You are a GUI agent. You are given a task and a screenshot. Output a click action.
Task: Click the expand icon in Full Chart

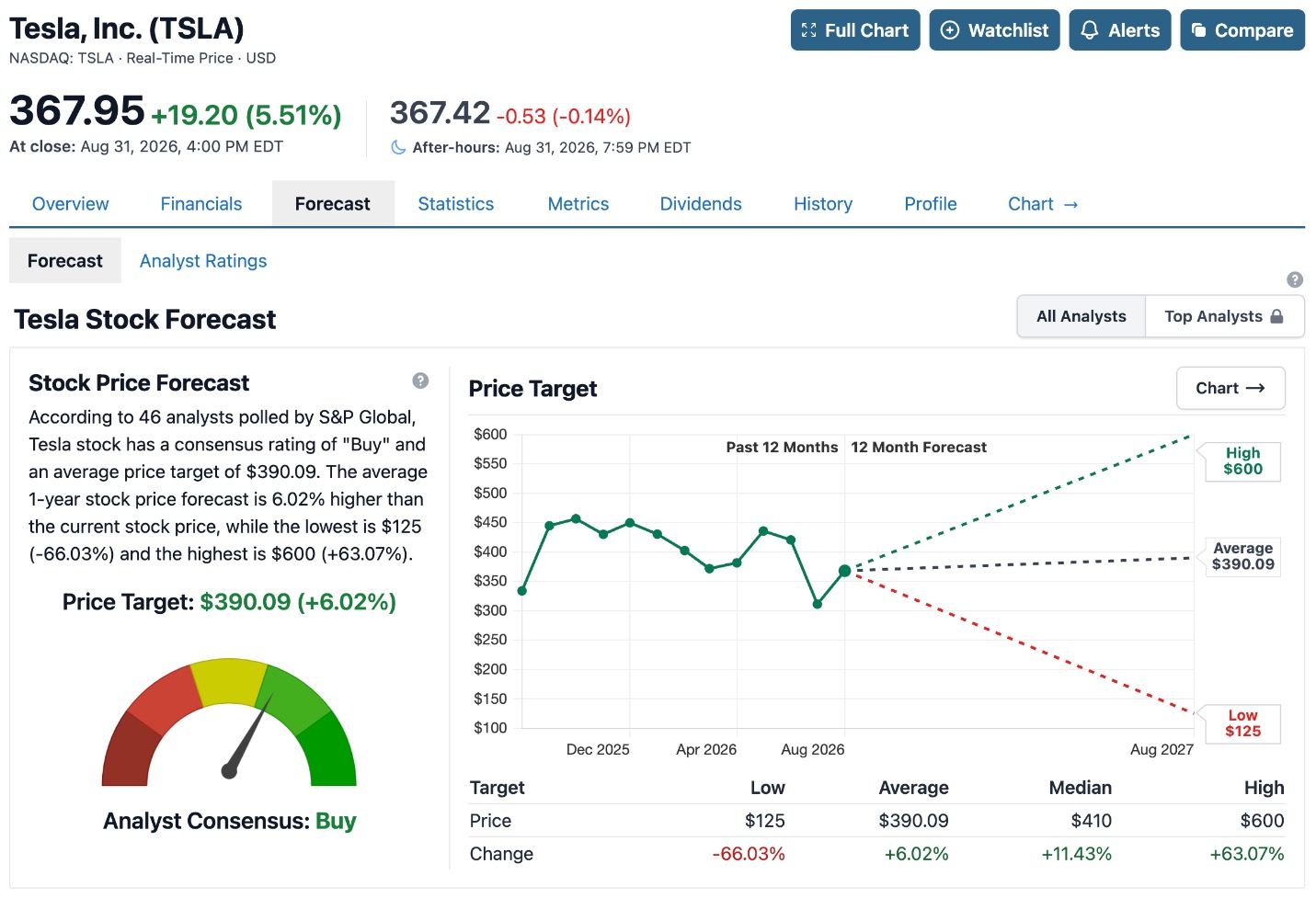tap(809, 30)
